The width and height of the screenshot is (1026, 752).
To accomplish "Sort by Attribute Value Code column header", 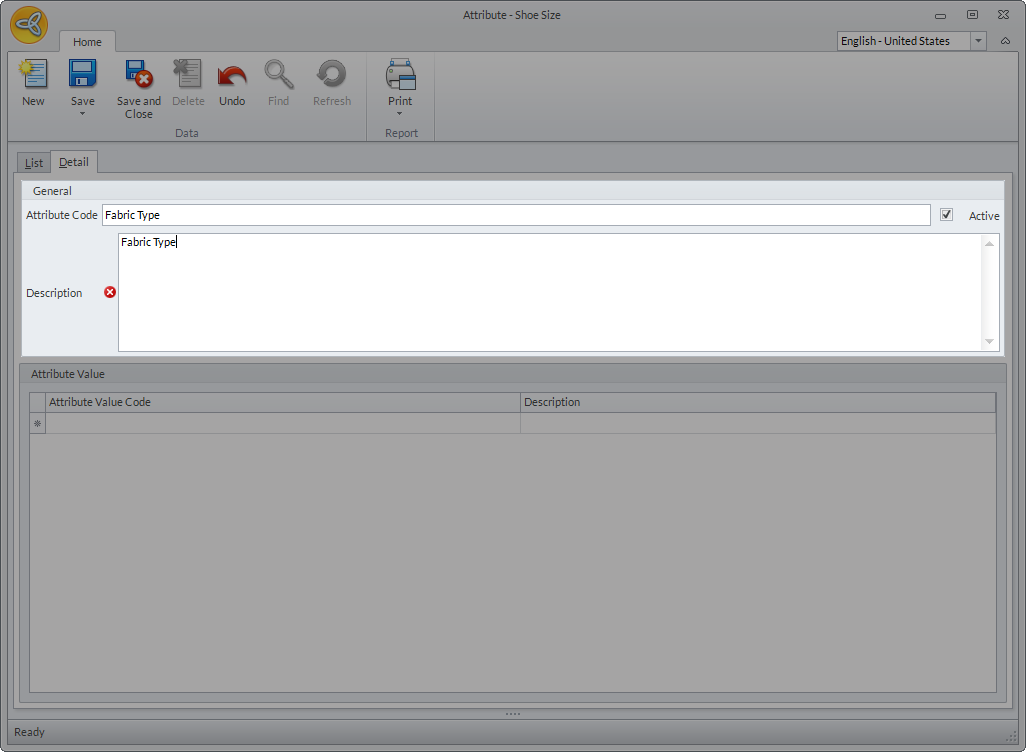I will 283,402.
